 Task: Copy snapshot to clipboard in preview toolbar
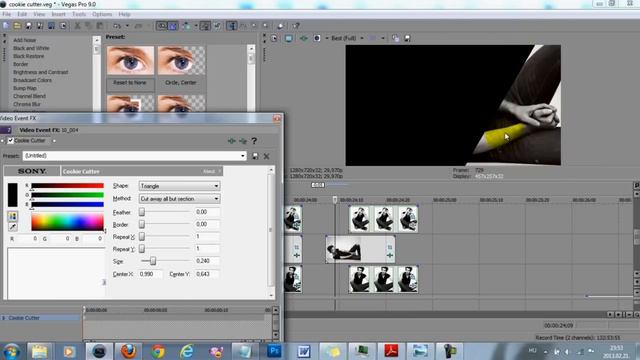(396, 38)
